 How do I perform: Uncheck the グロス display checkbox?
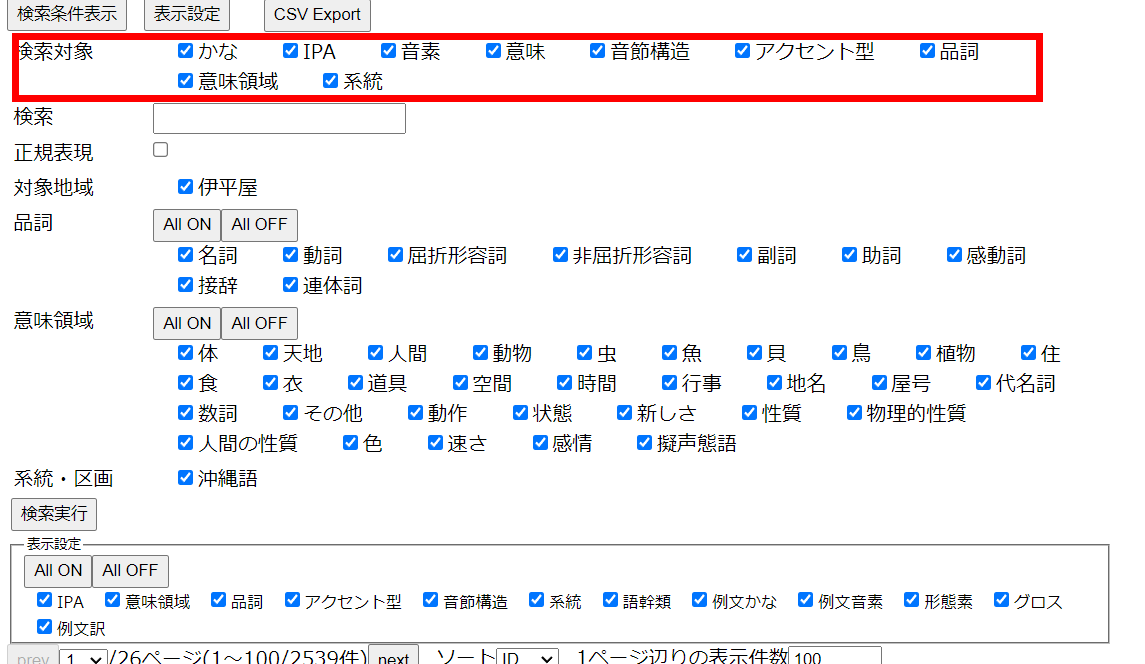coord(1002,600)
